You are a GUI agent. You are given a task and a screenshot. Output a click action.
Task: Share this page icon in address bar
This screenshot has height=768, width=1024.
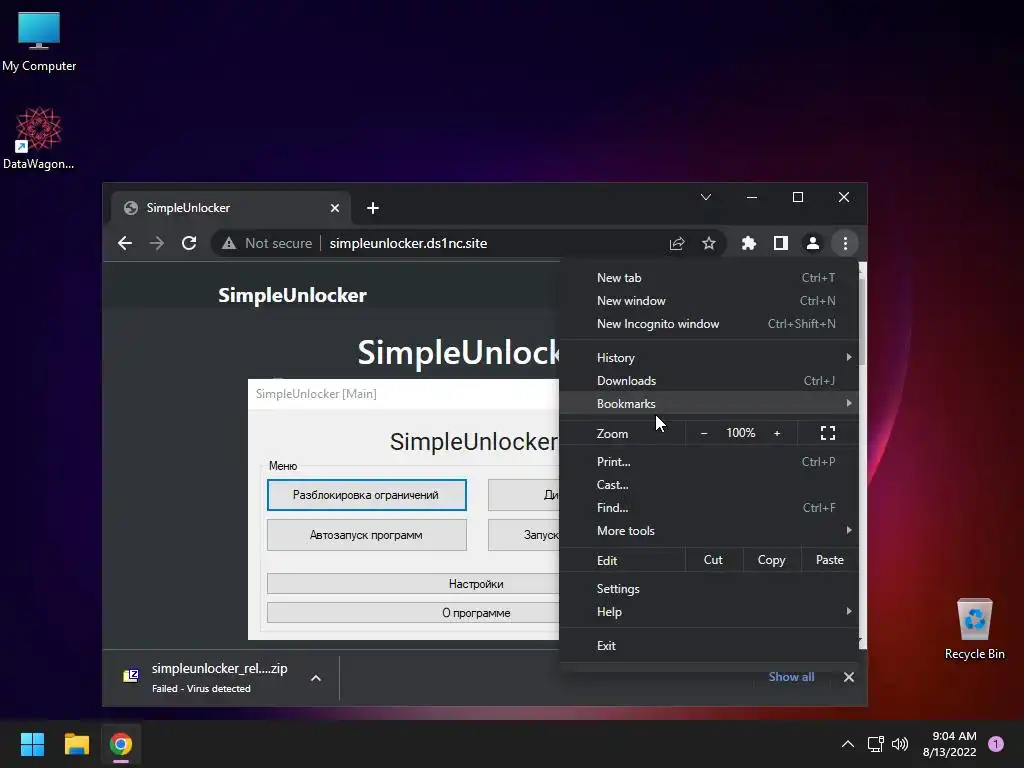pyautogui.click(x=677, y=244)
